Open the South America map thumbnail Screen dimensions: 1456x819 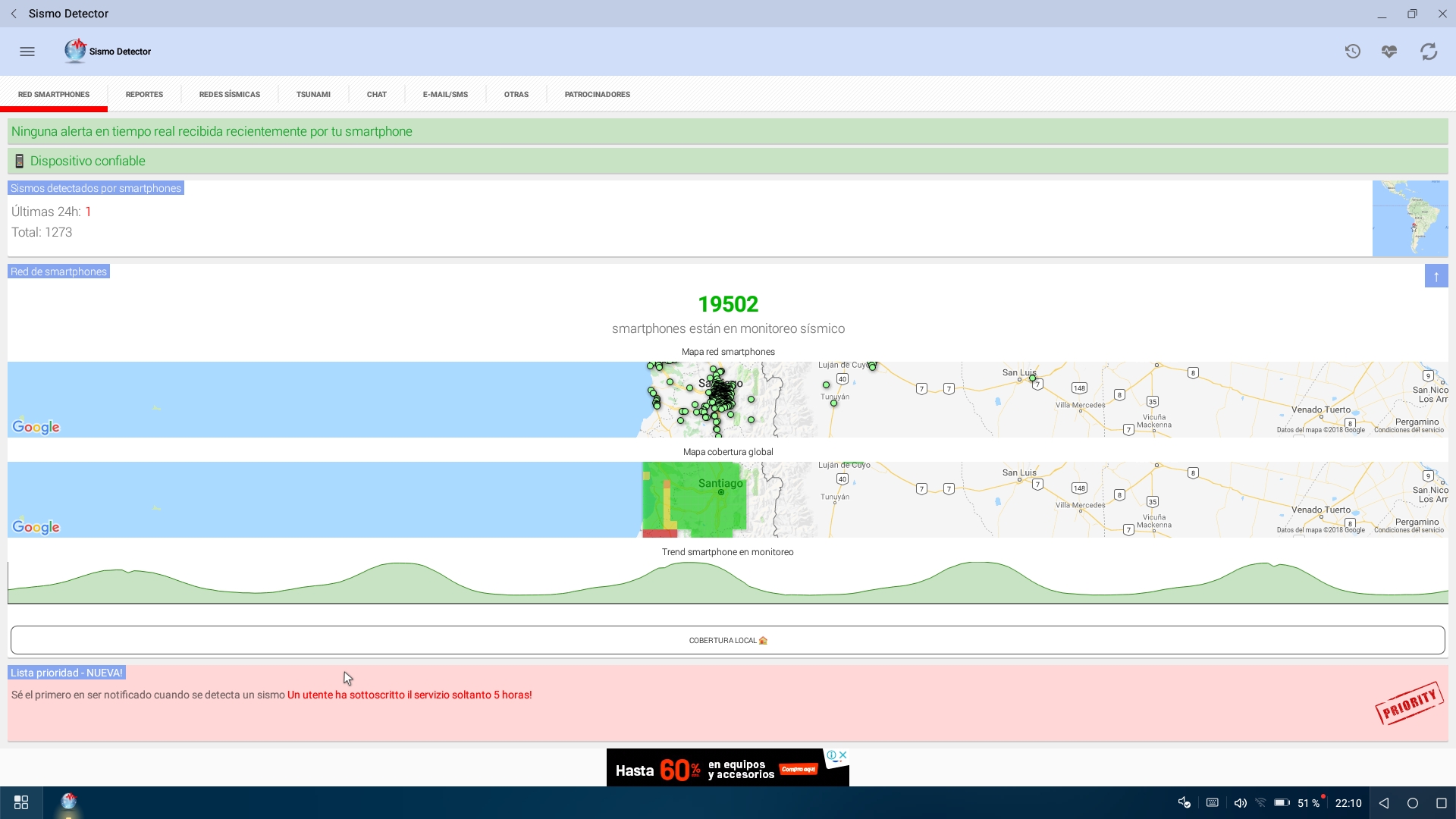[1410, 218]
